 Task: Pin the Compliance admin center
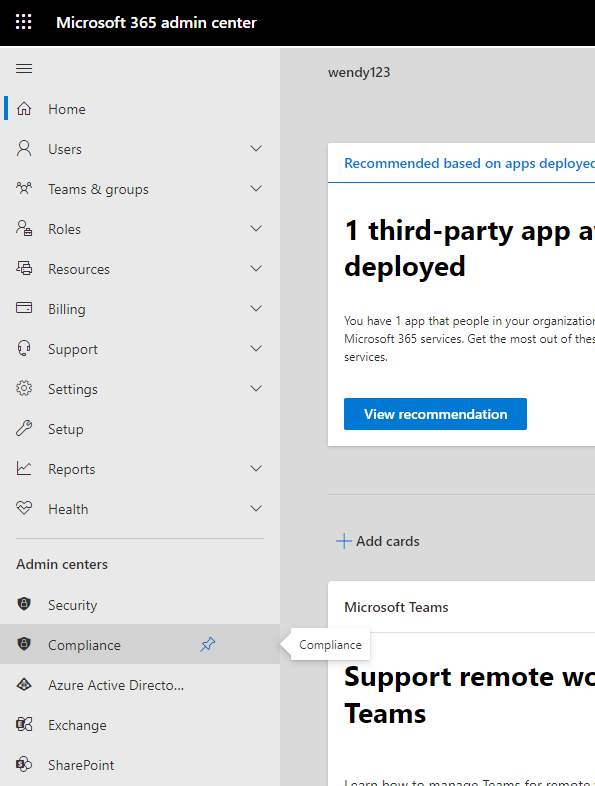coord(208,644)
